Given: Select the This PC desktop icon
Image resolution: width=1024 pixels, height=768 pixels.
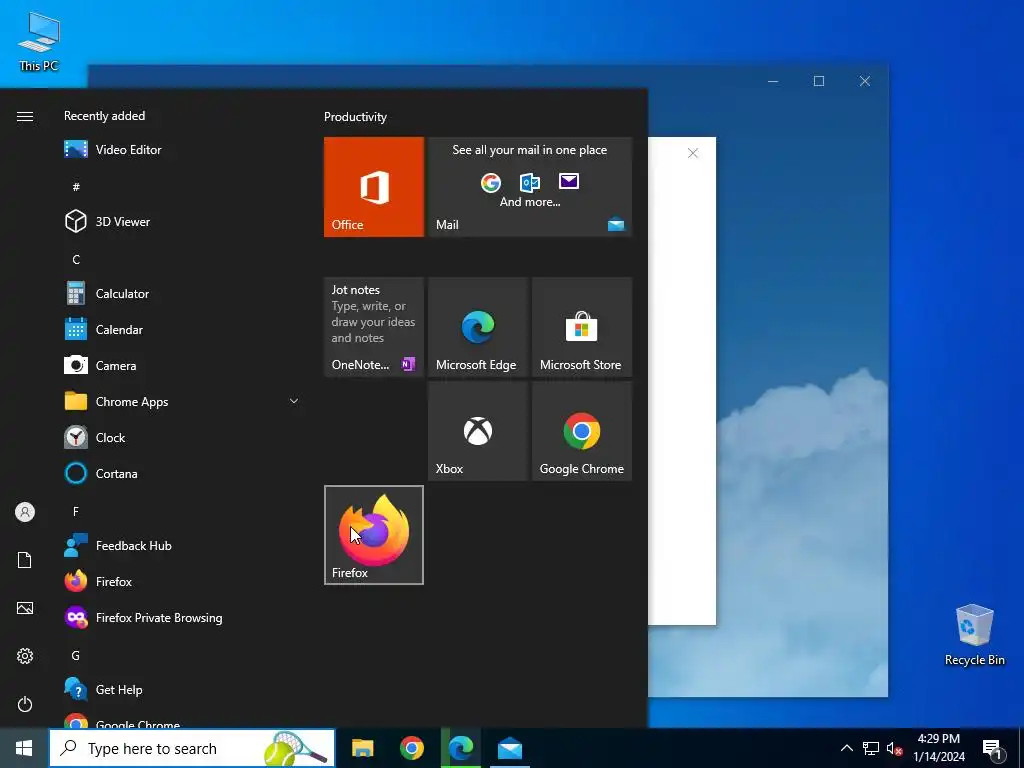Looking at the screenshot, I should 39,42.
